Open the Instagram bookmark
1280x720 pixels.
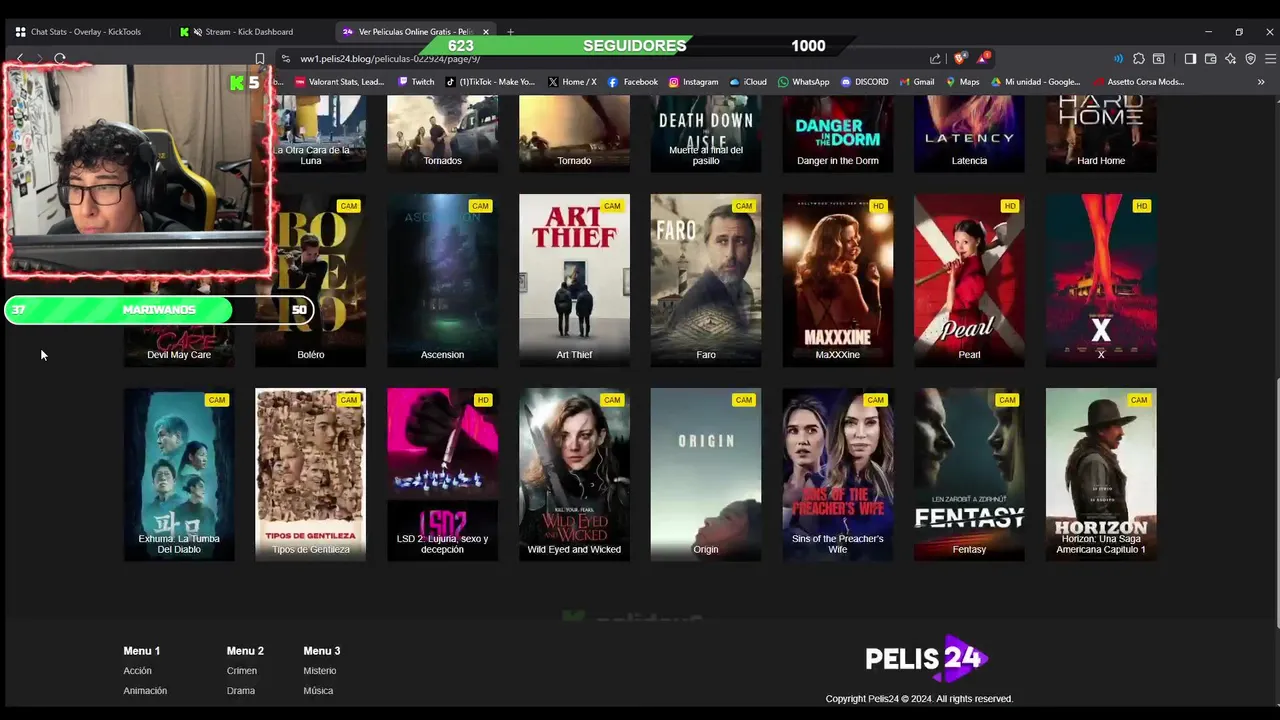[694, 82]
